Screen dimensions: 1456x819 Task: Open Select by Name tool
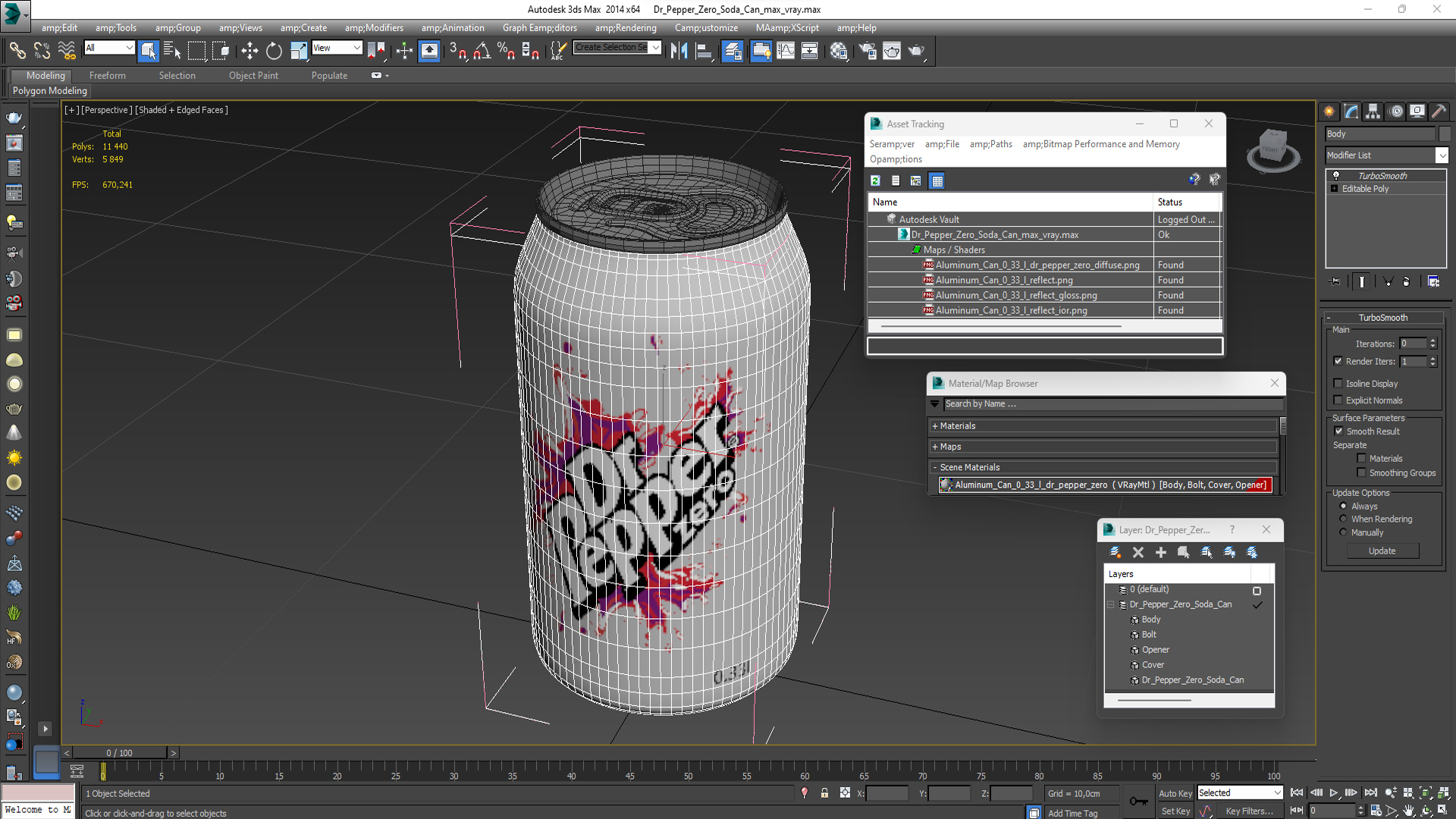172,51
